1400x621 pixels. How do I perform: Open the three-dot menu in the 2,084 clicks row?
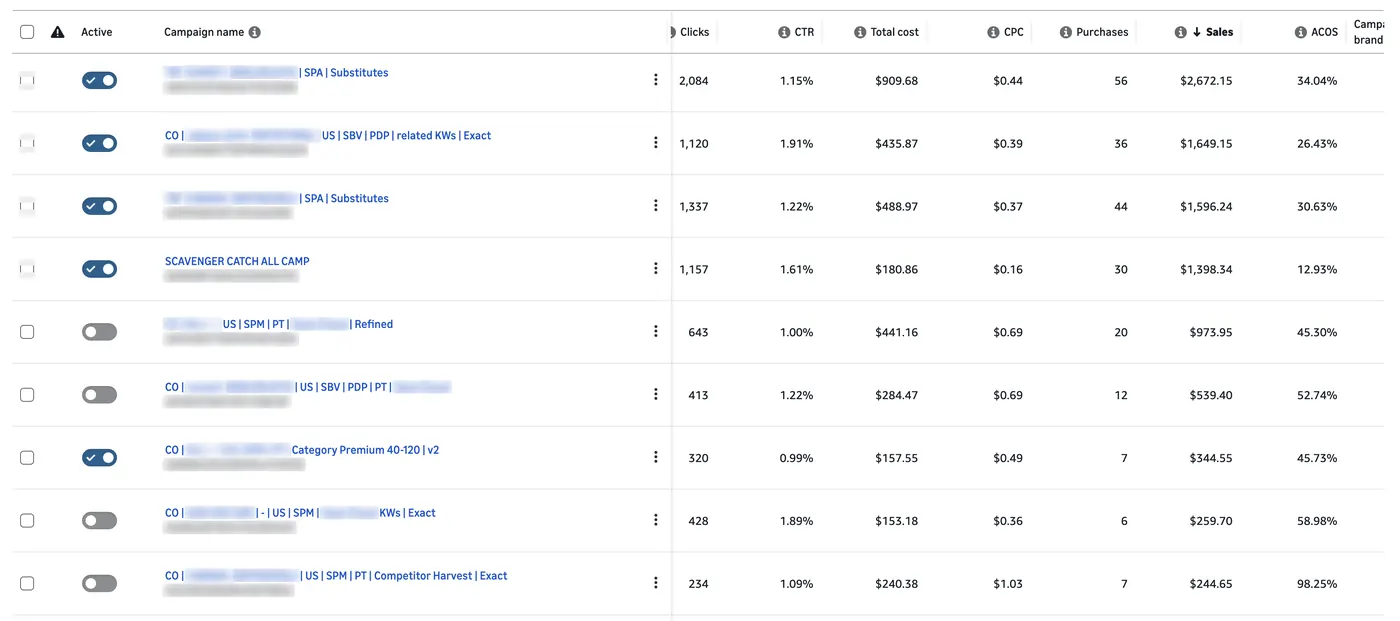click(x=656, y=79)
